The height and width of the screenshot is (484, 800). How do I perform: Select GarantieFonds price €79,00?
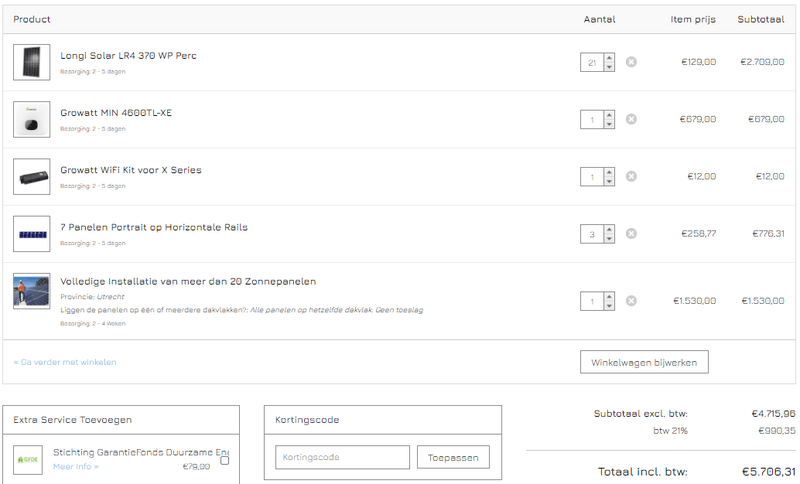pos(196,467)
